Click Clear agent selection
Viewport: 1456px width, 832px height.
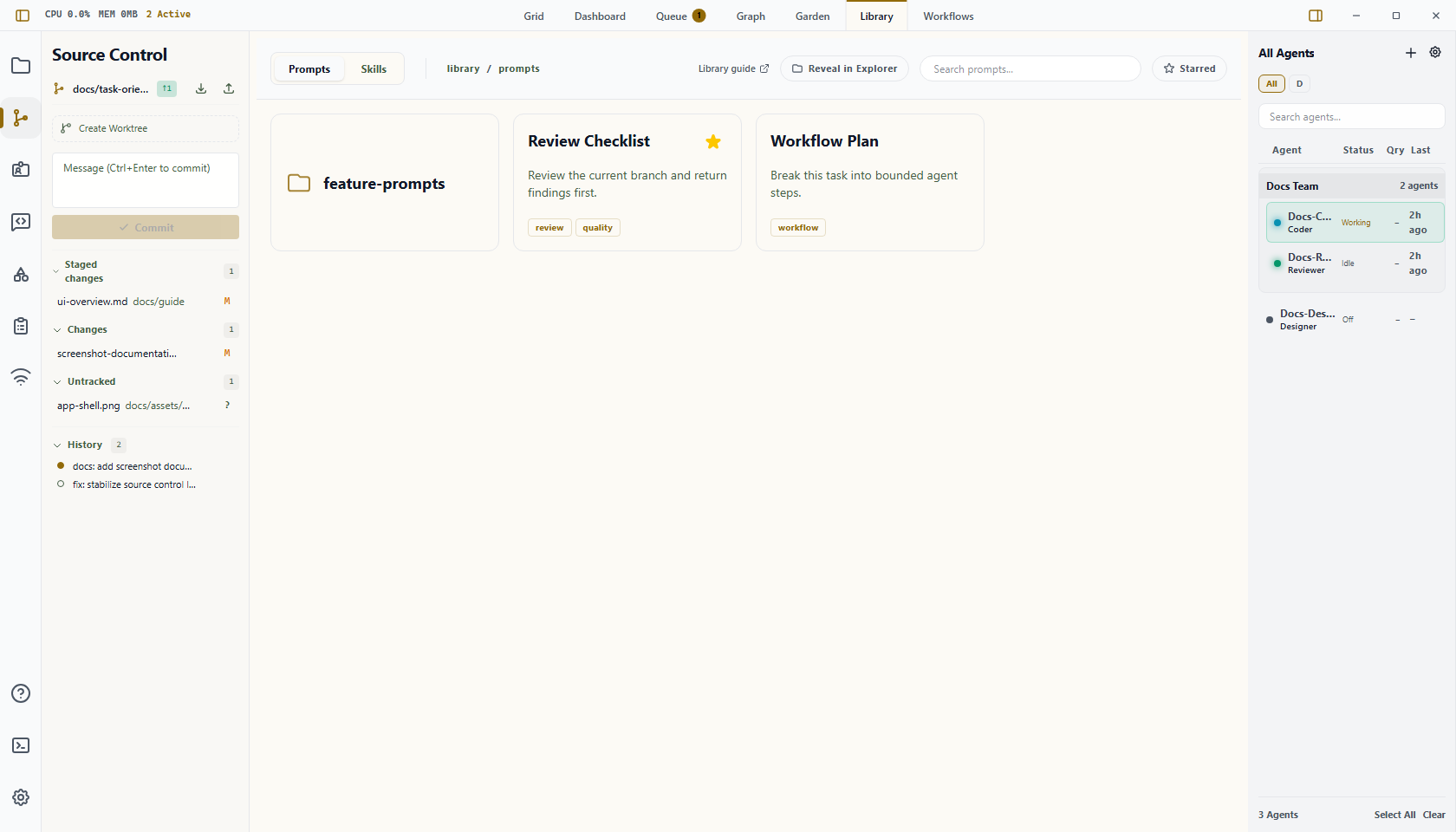[1433, 815]
